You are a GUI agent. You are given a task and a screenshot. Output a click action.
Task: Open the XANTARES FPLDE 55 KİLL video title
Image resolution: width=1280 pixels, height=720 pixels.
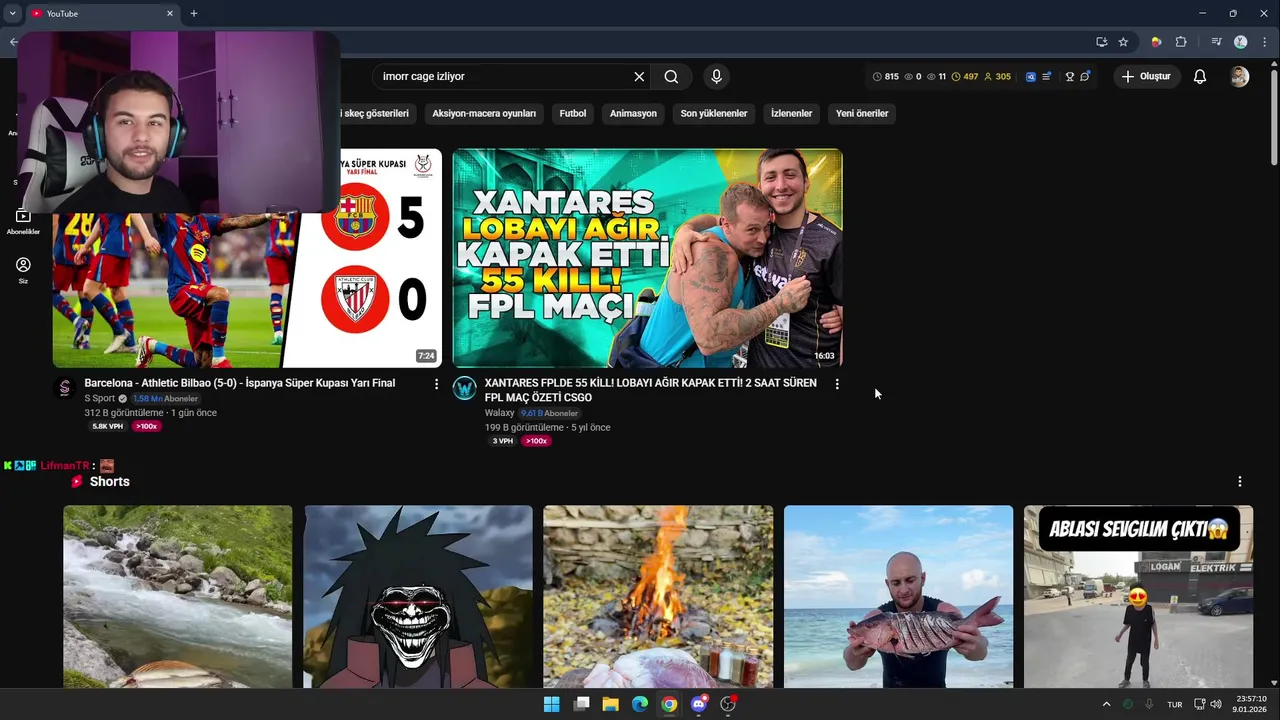(x=650, y=390)
